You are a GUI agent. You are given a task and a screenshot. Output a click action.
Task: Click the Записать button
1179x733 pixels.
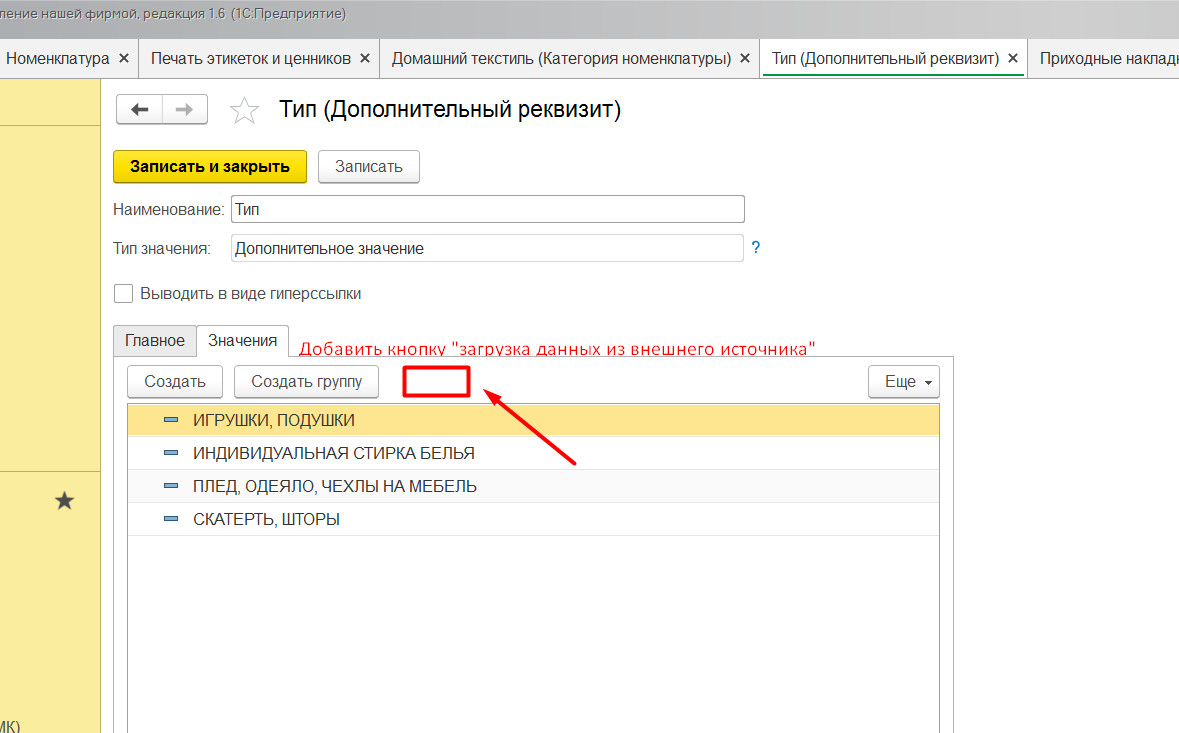(x=368, y=167)
